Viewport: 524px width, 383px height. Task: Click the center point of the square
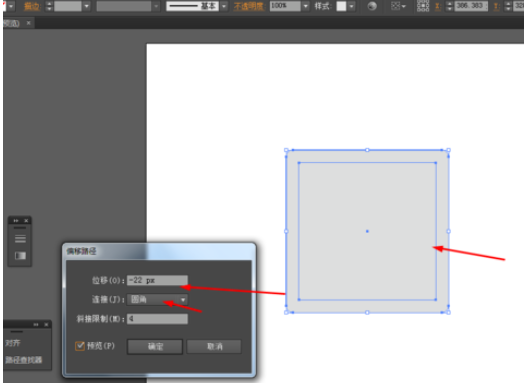pyautogui.click(x=367, y=231)
